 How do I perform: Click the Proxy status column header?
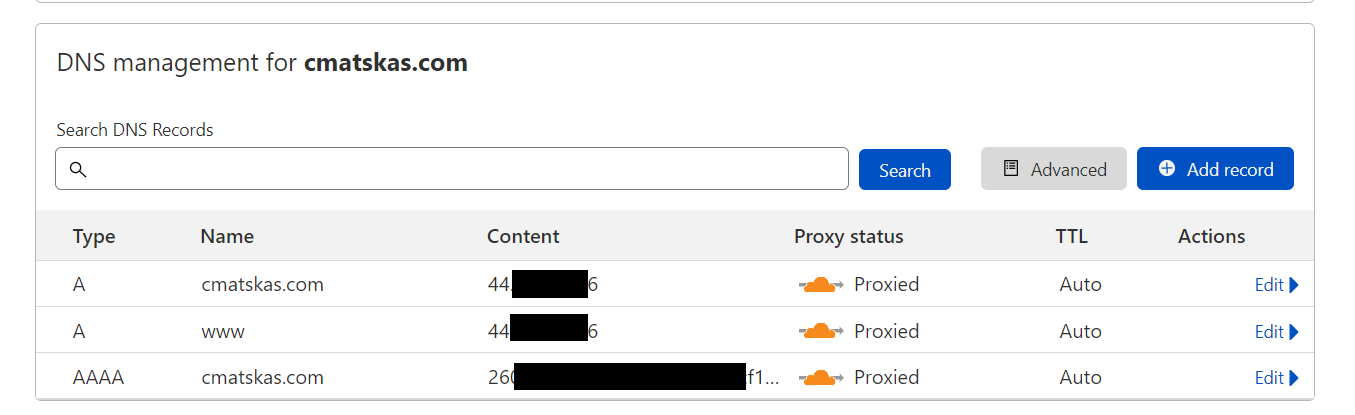click(849, 237)
